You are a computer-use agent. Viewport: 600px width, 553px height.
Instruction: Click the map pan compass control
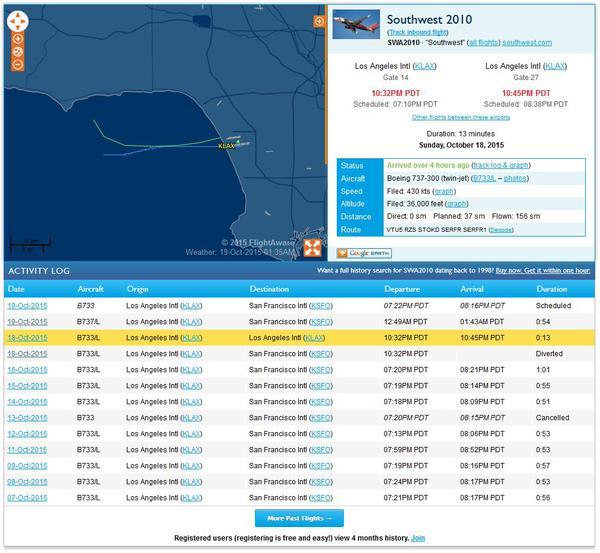click(18, 21)
